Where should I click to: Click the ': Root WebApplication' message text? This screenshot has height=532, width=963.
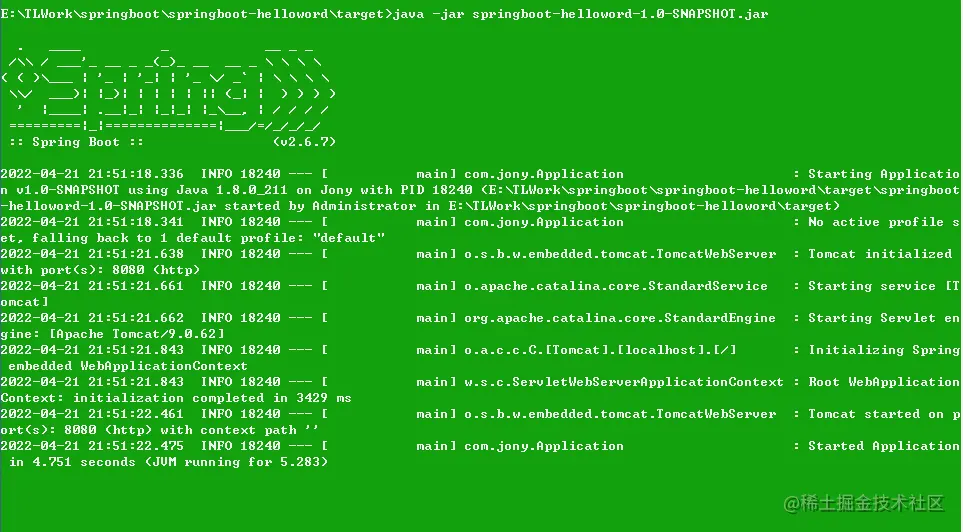click(x=877, y=382)
